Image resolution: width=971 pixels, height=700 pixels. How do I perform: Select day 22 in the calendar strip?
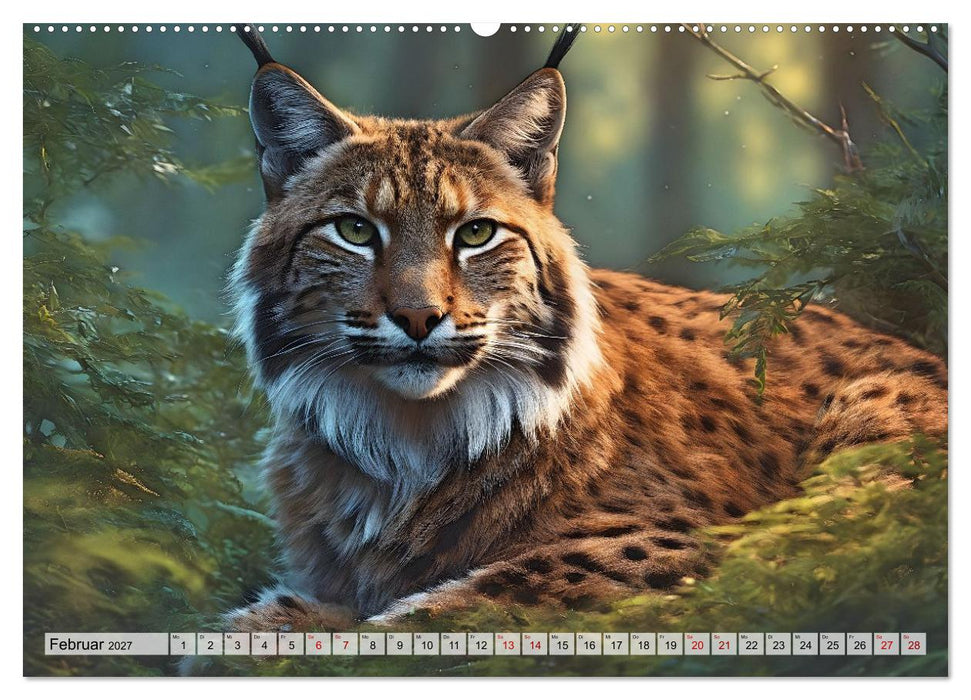752,644
